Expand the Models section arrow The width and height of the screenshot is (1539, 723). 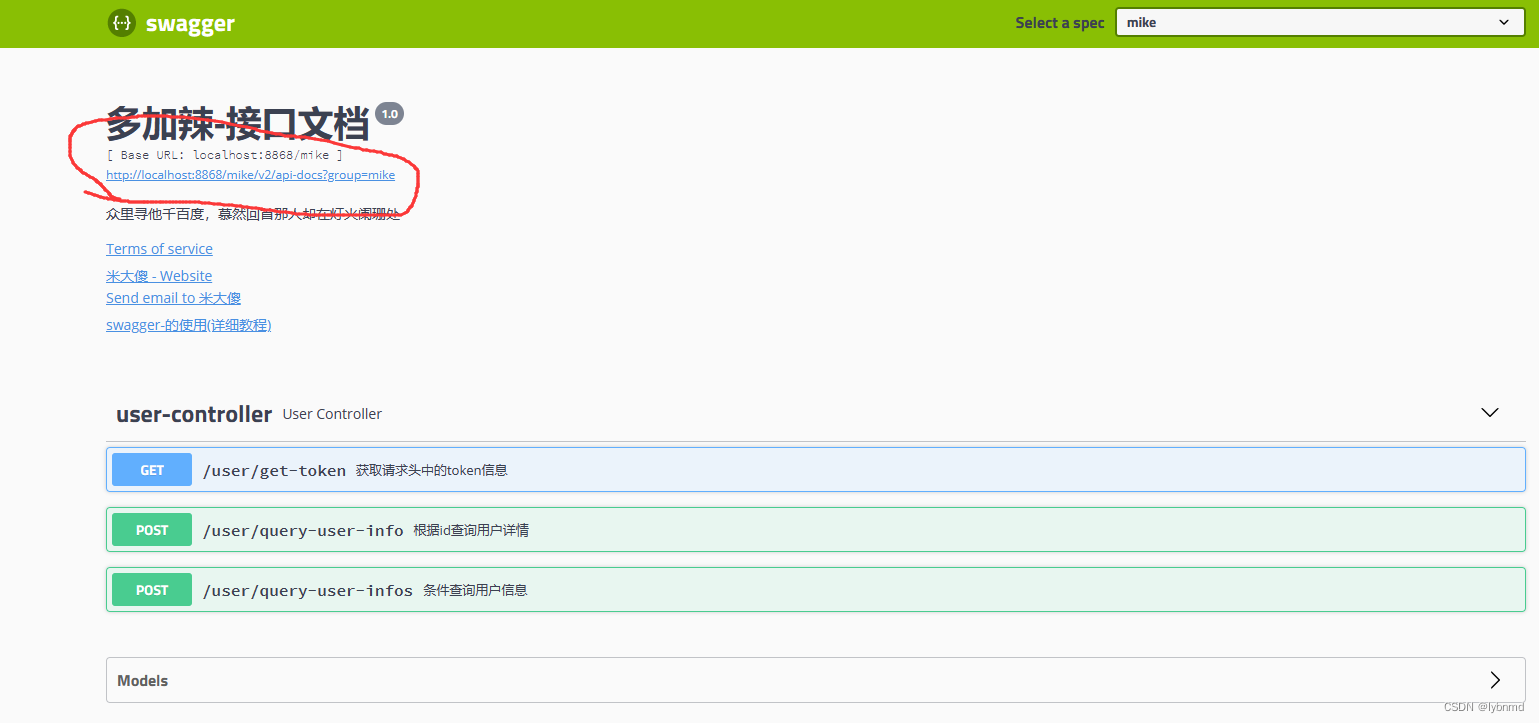(1495, 680)
